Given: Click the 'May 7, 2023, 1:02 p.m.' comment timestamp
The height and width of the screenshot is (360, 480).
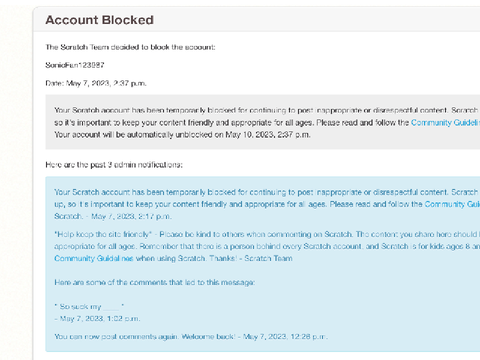Looking at the screenshot, I should click(100, 319).
